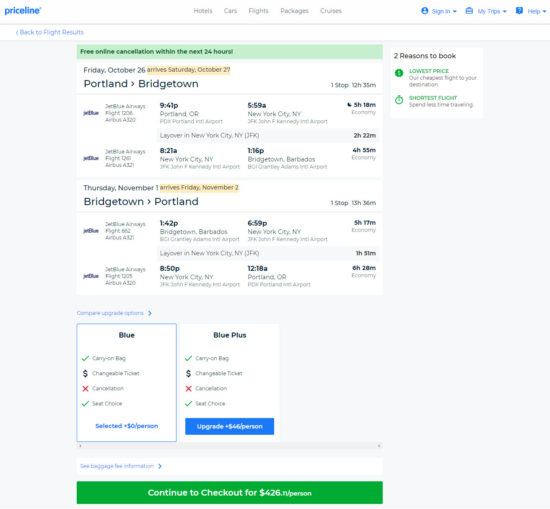
Task: Click JetBlue logo for Flight 1206
Action: pyautogui.click(x=91, y=113)
